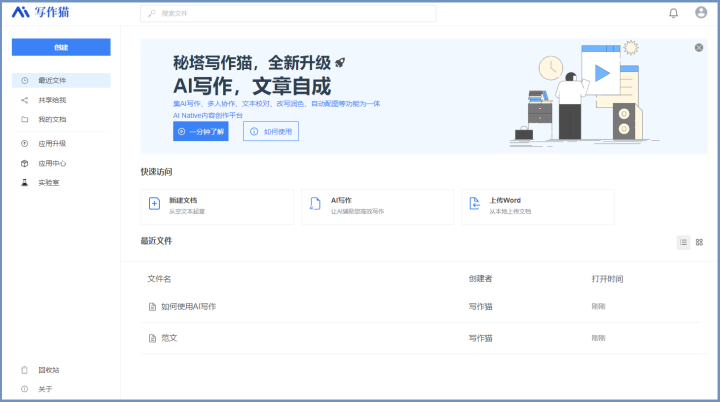Open the file 如何使用AI写作
Image resolution: width=720 pixels, height=402 pixels.
(188, 307)
